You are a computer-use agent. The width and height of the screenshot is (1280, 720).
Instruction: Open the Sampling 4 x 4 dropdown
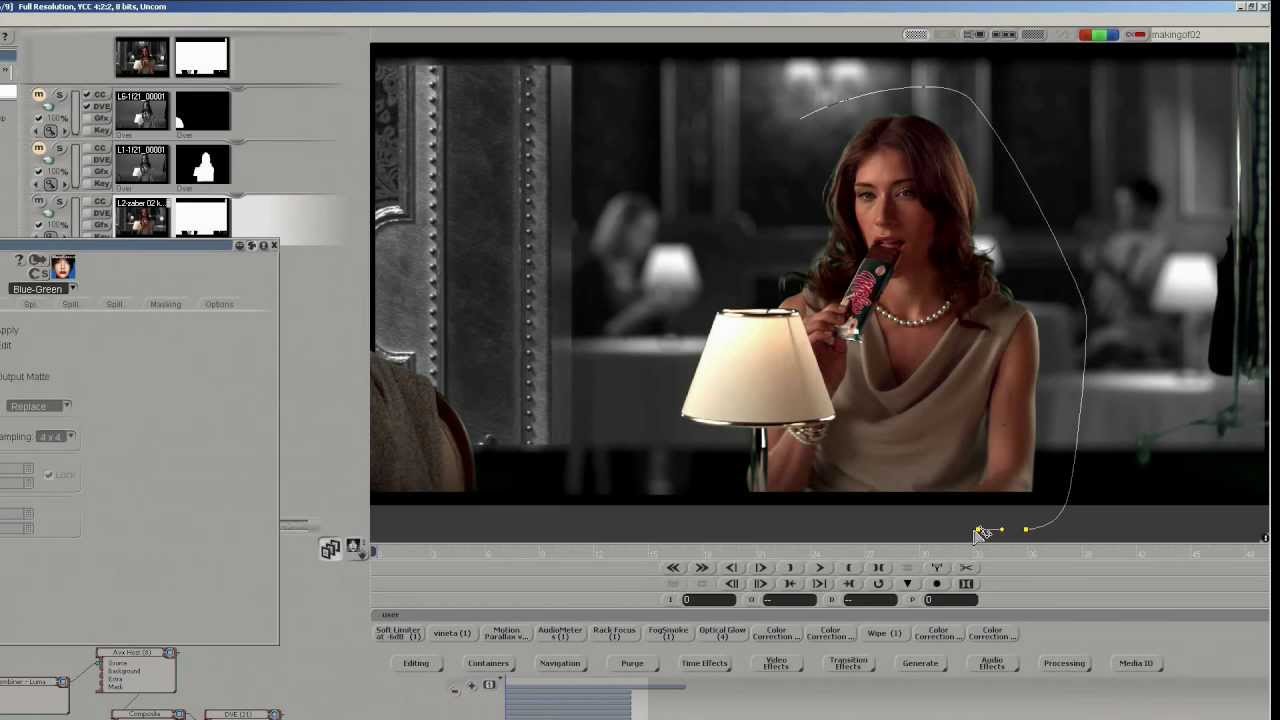click(56, 437)
